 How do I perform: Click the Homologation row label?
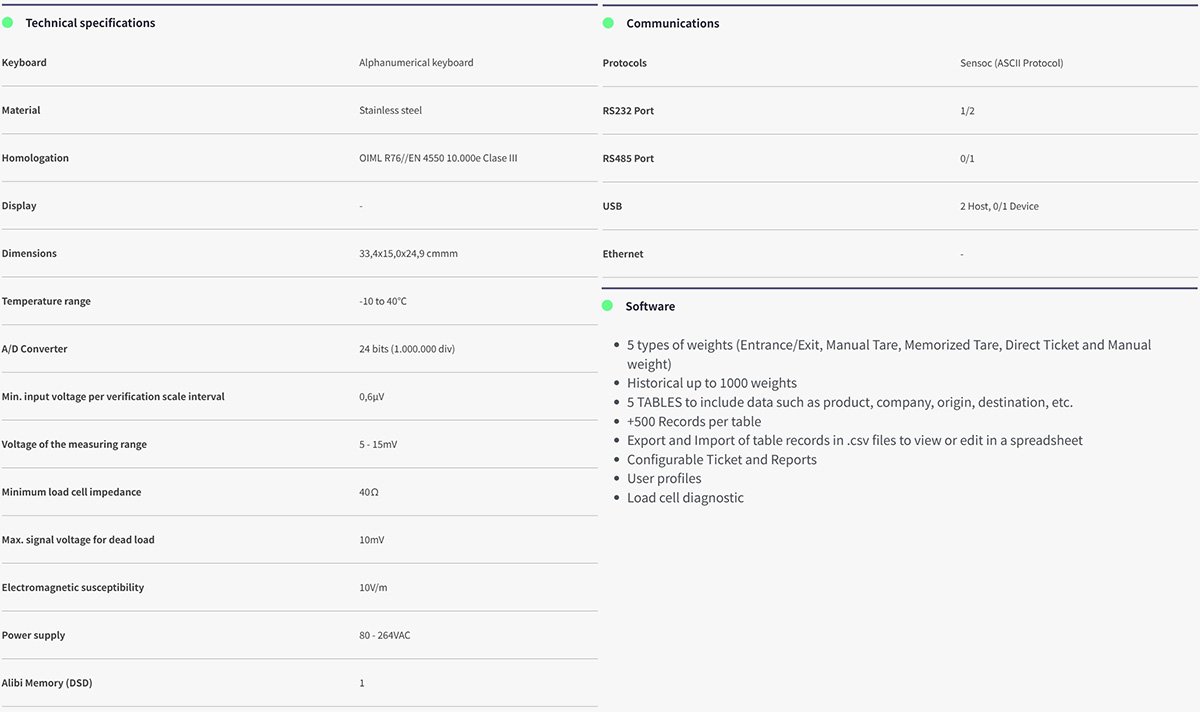click(35, 158)
